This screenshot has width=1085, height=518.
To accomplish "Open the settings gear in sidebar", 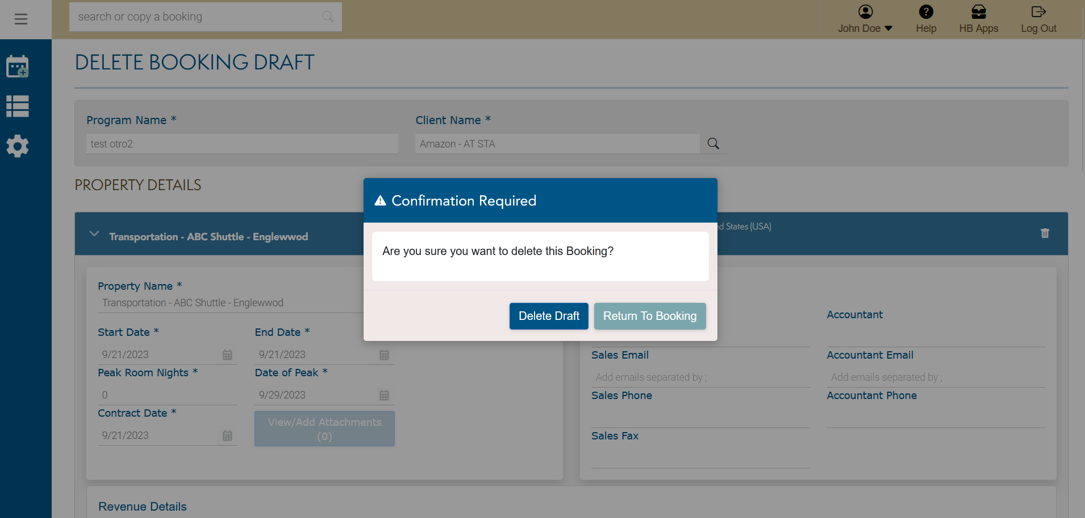I will click(x=17, y=147).
